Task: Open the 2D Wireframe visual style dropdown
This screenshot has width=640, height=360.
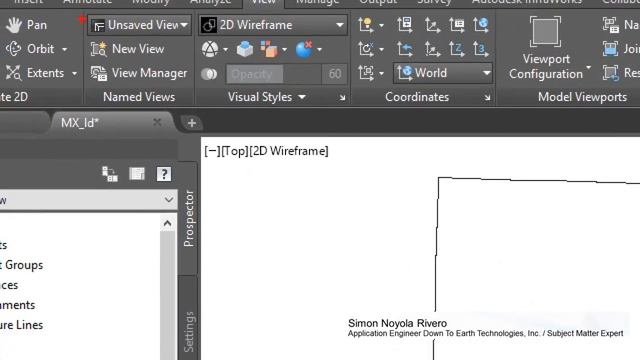Action: point(273,25)
